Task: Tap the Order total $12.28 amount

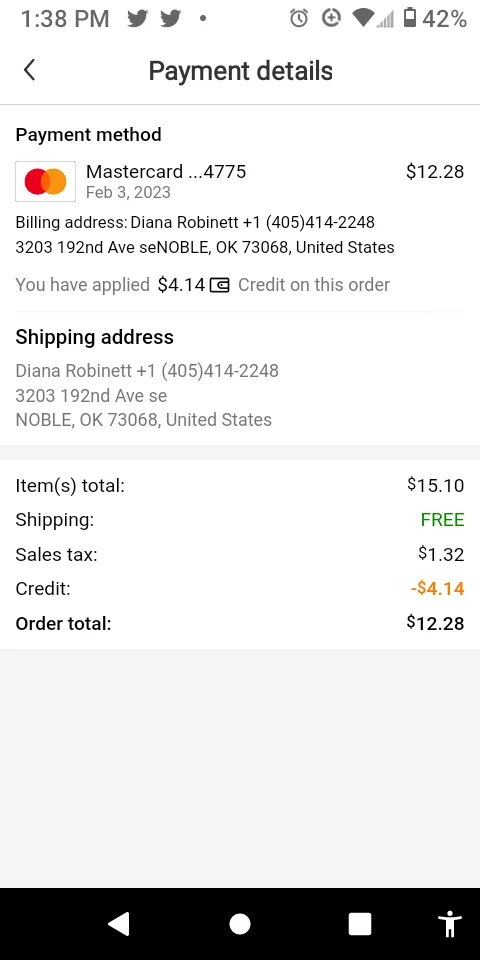Action: [435, 623]
